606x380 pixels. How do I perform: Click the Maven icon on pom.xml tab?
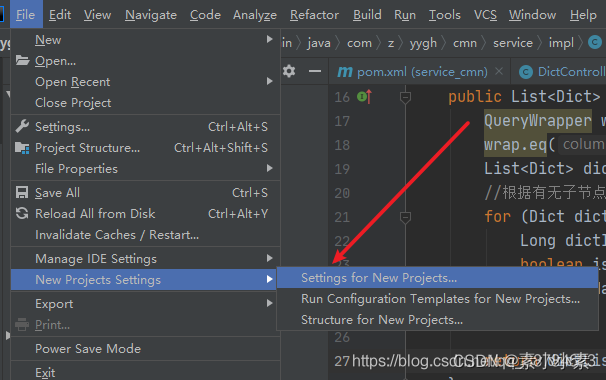tap(345, 72)
